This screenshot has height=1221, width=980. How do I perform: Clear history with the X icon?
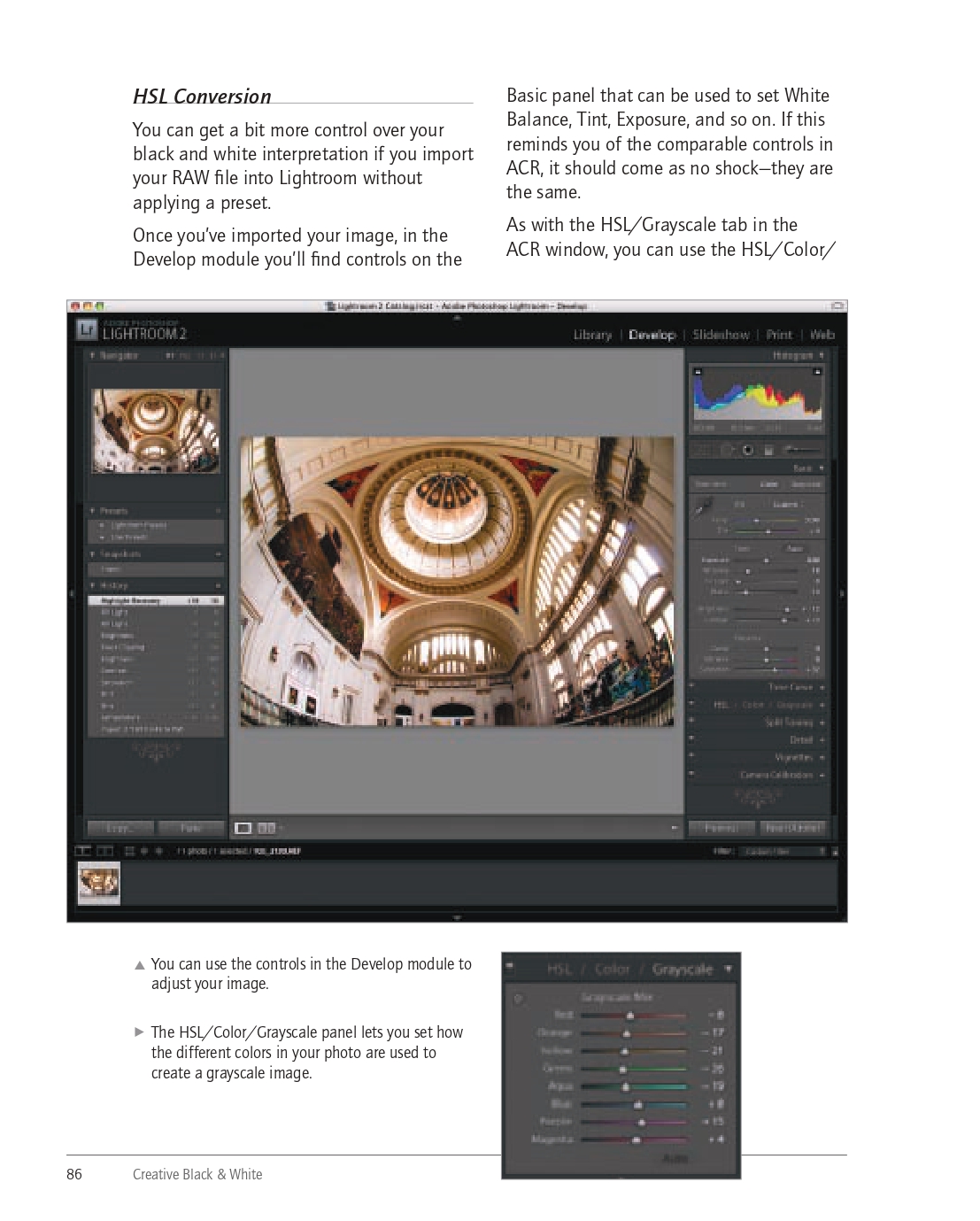click(x=218, y=585)
